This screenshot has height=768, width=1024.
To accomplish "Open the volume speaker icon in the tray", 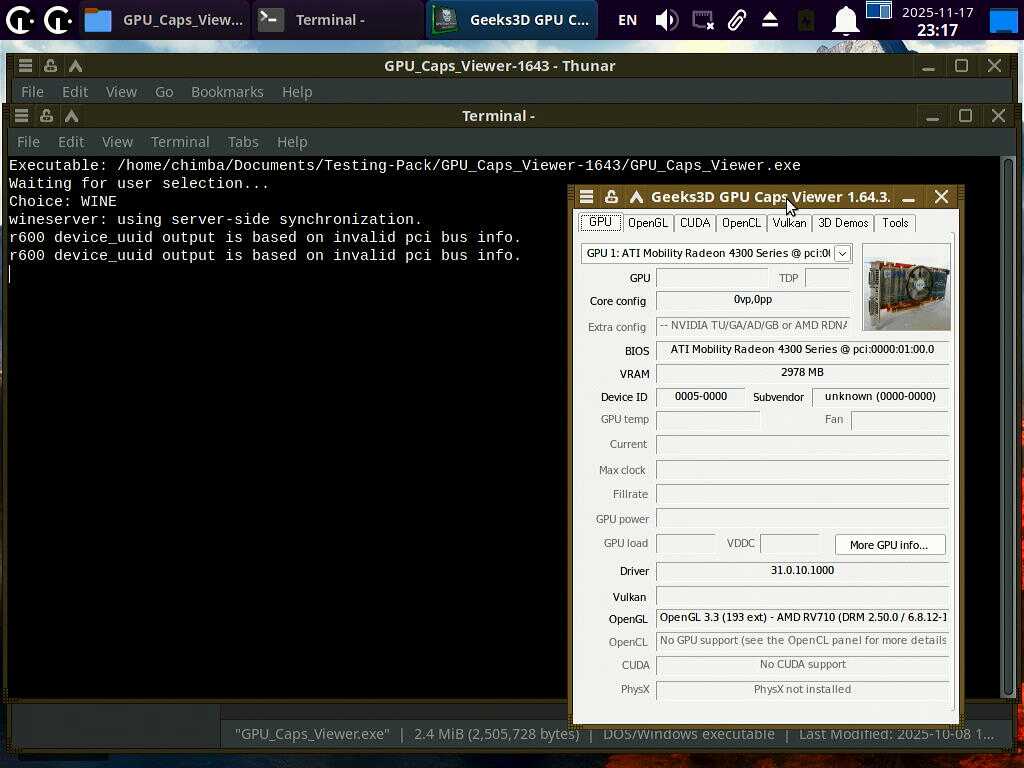I will click(666, 20).
